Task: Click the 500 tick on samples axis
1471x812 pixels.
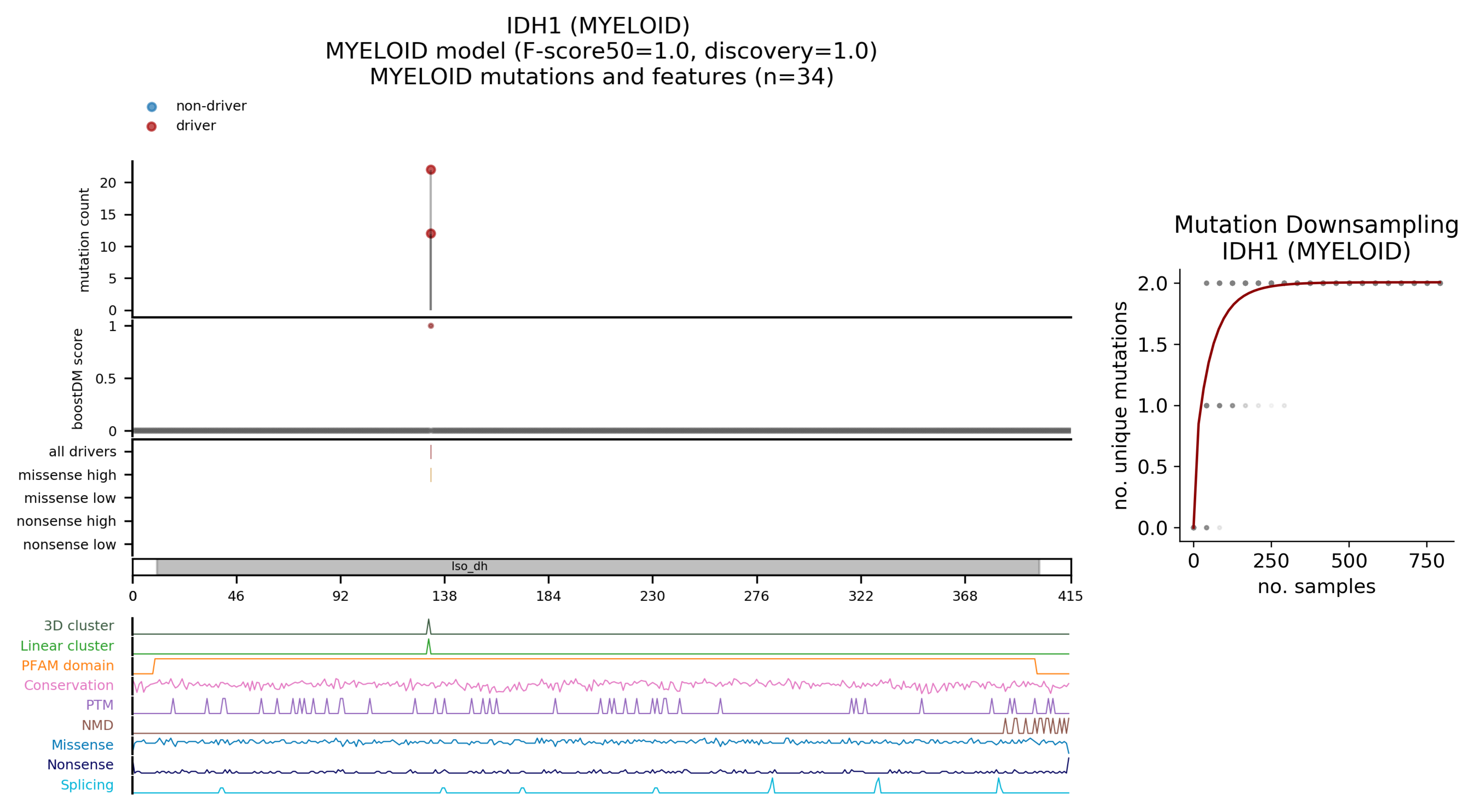Action: tap(1349, 561)
